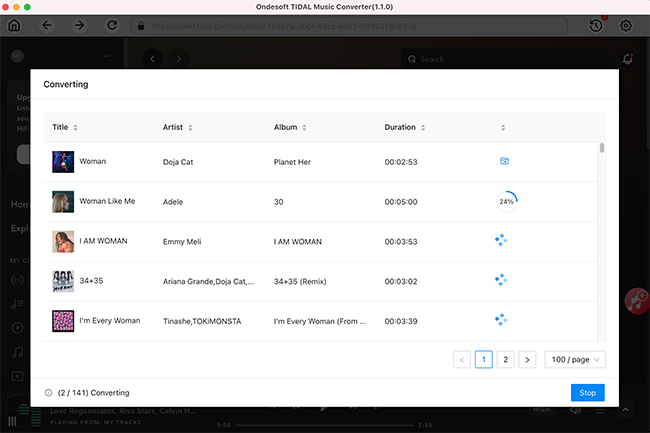Go to next page with right chevron
The width and height of the screenshot is (650, 433).
point(527,360)
